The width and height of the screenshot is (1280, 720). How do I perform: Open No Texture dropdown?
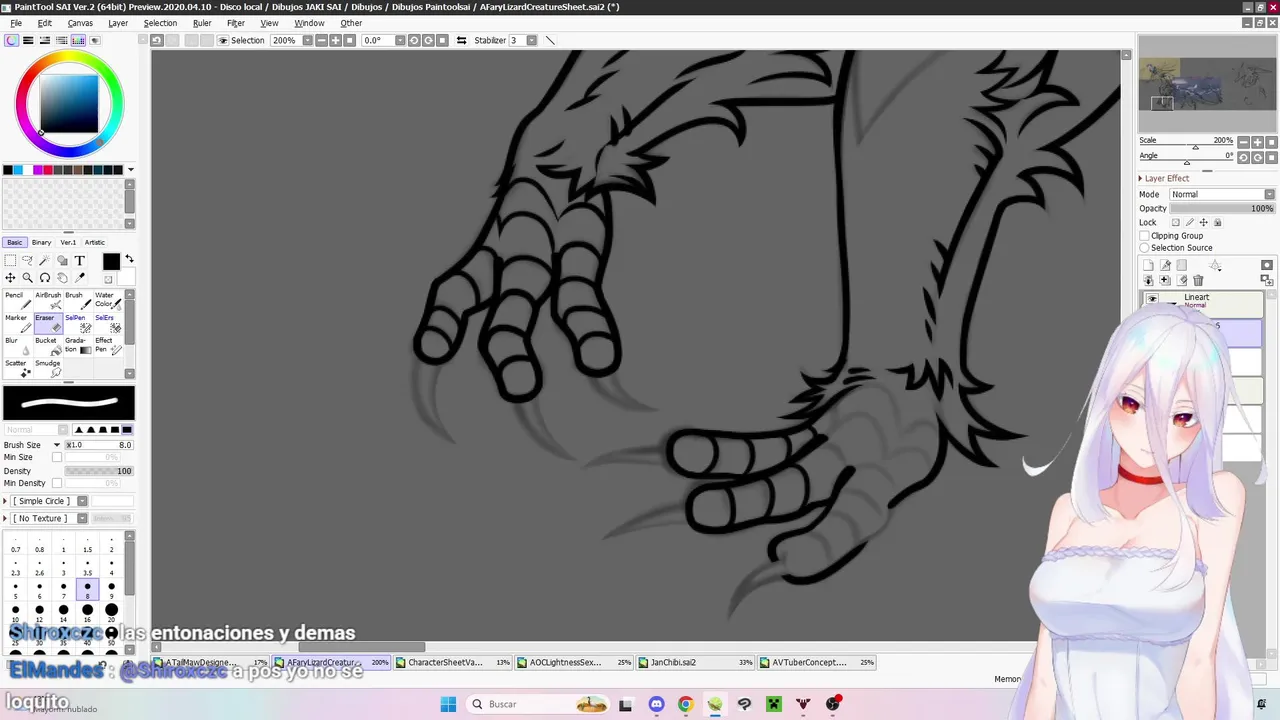coord(82,518)
